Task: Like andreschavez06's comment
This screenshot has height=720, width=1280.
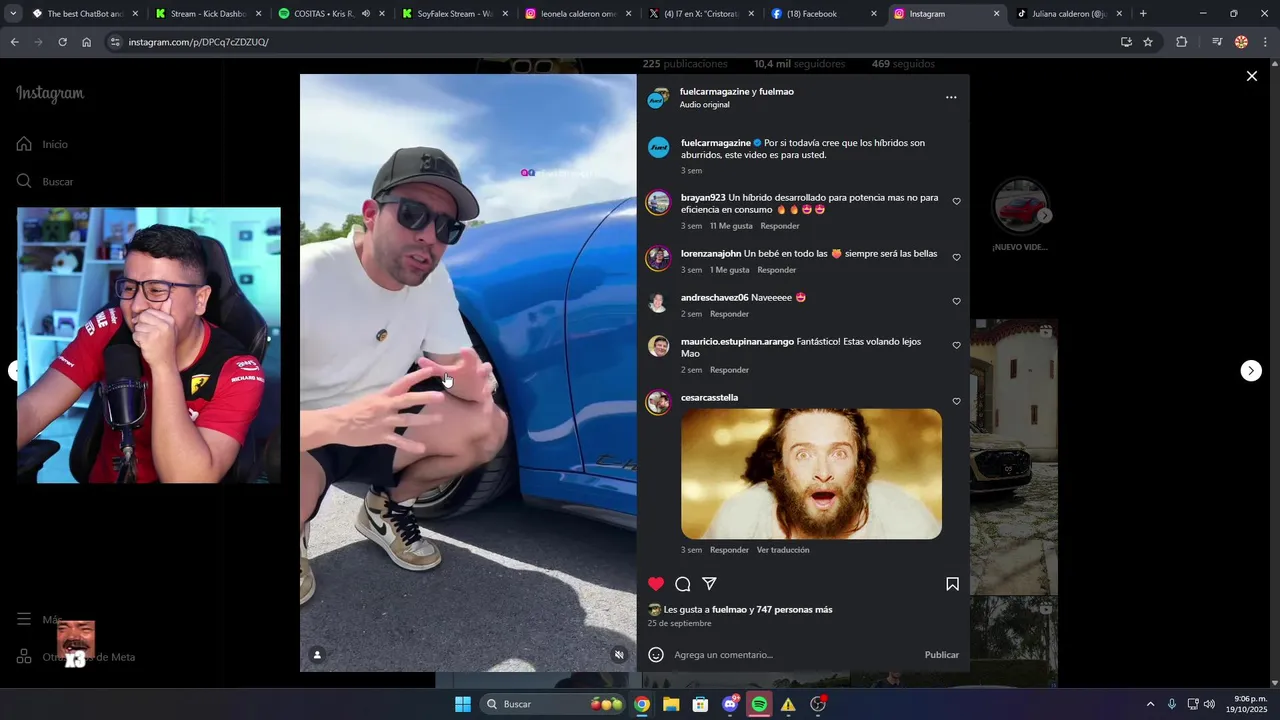Action: point(956,302)
